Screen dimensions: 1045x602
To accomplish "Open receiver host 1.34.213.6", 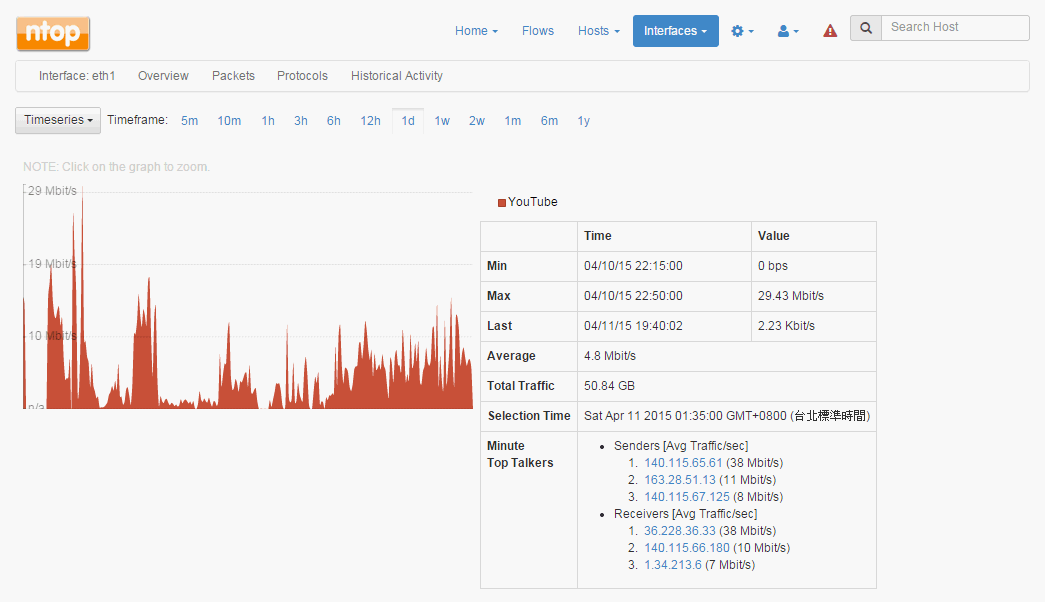I will (672, 565).
